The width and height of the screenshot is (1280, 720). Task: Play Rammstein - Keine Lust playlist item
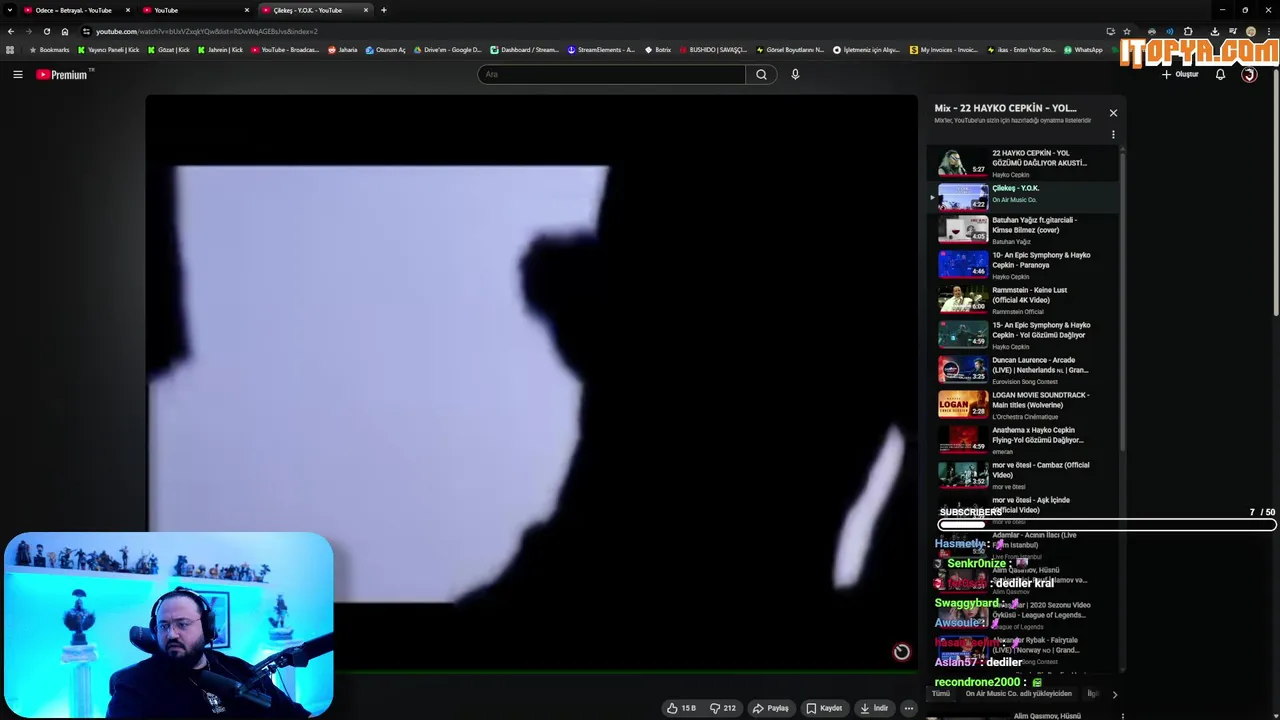point(1022,300)
